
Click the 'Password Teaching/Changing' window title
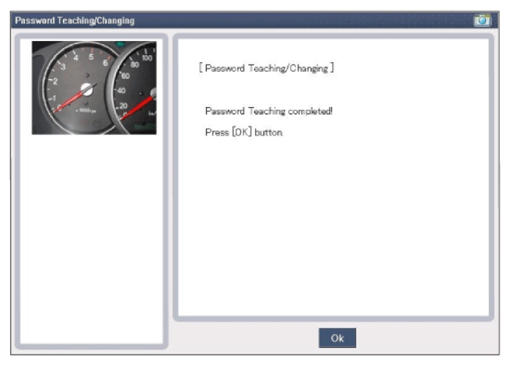75,21
